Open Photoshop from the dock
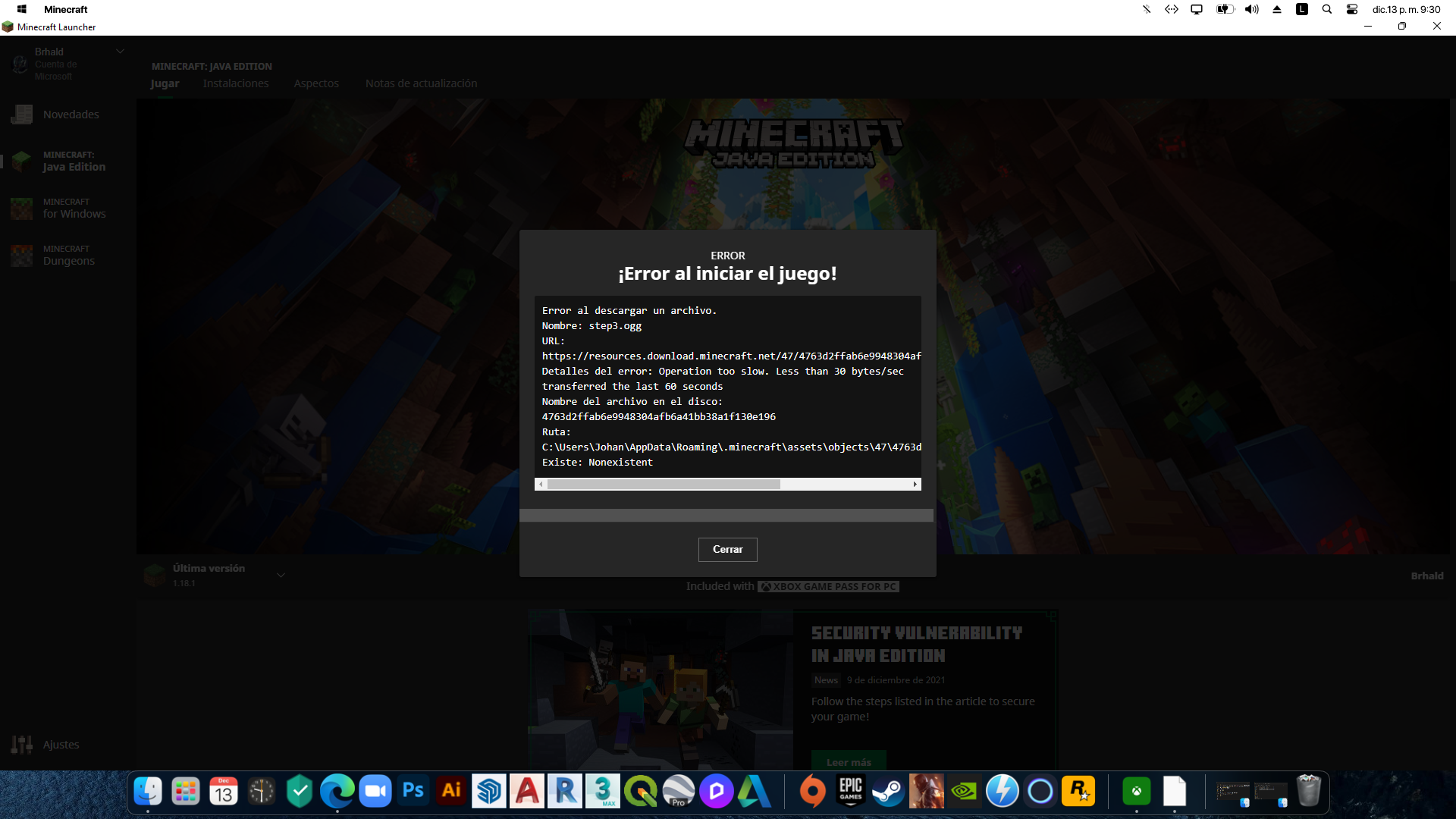Image resolution: width=1456 pixels, height=819 pixels. pos(413,792)
